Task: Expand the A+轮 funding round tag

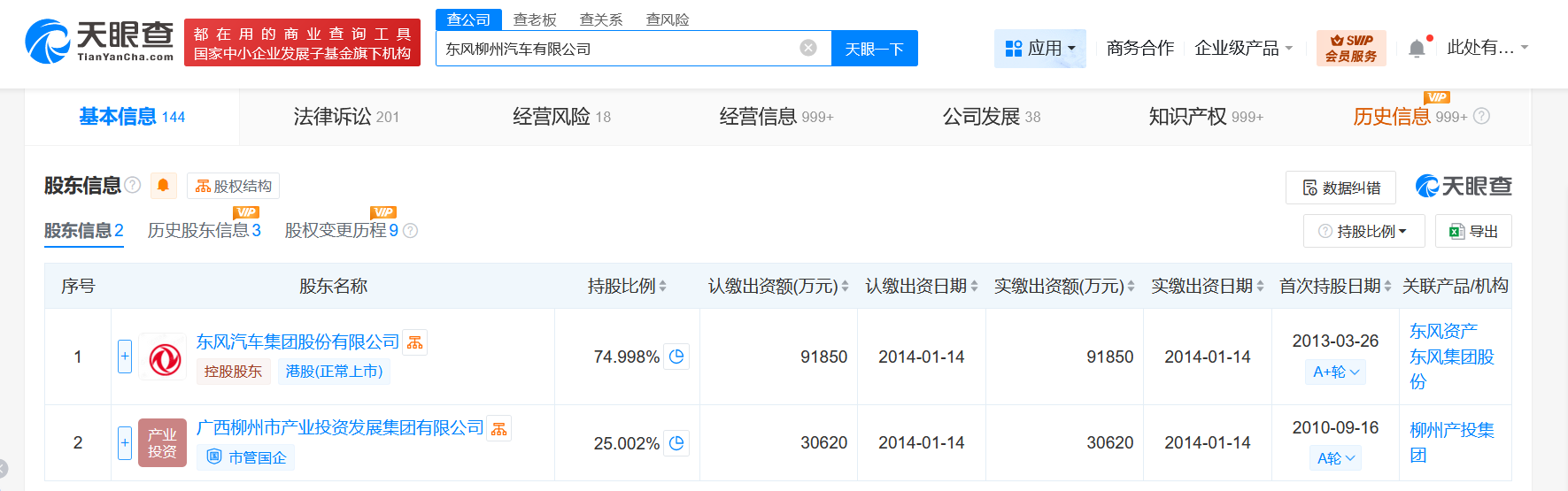Action: point(1335,372)
